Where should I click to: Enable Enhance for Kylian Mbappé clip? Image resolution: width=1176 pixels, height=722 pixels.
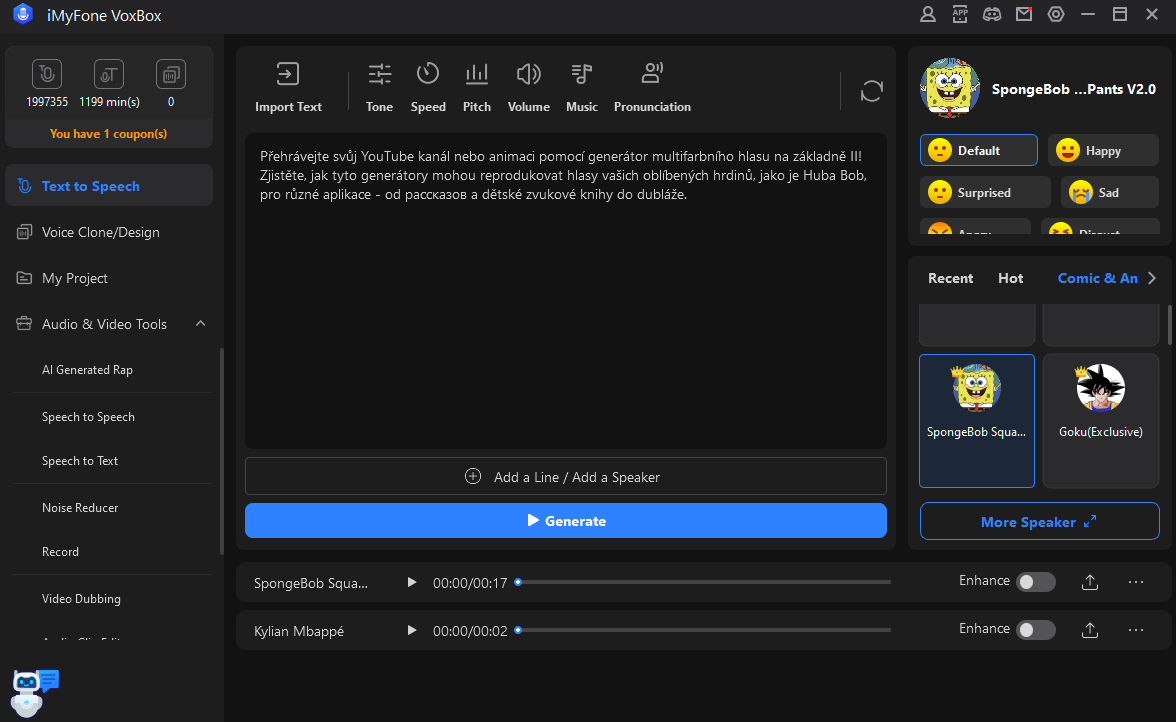point(1035,630)
